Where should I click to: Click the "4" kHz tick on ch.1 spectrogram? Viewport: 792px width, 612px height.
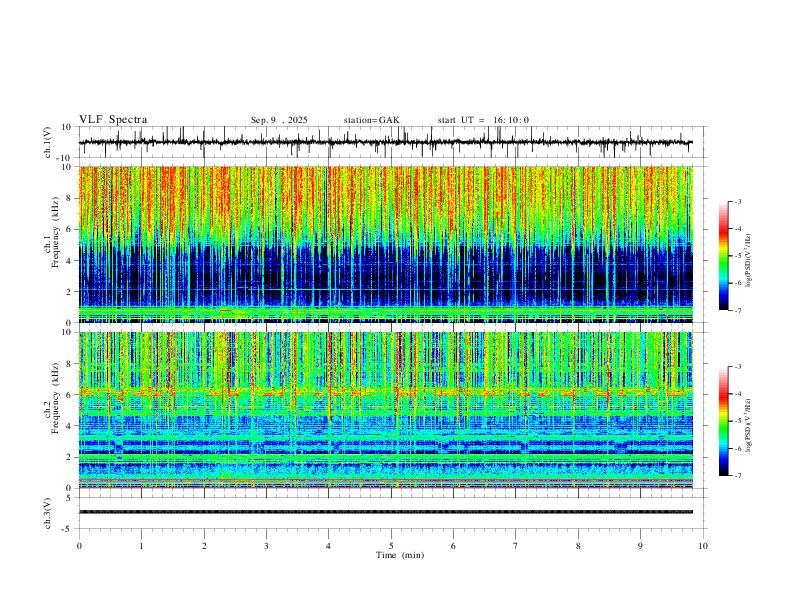[x=70, y=261]
